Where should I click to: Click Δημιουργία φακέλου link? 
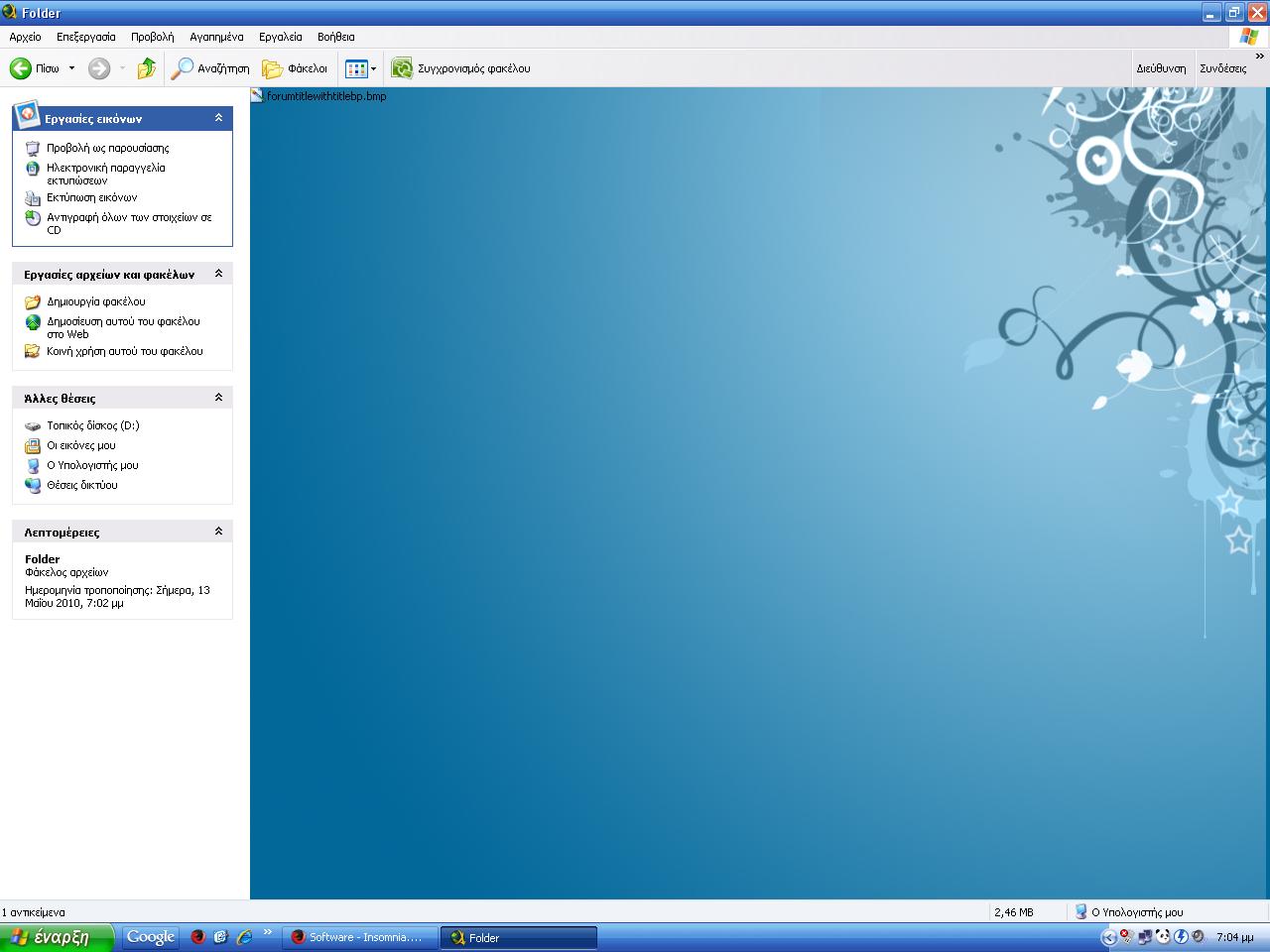pyautogui.click(x=96, y=301)
